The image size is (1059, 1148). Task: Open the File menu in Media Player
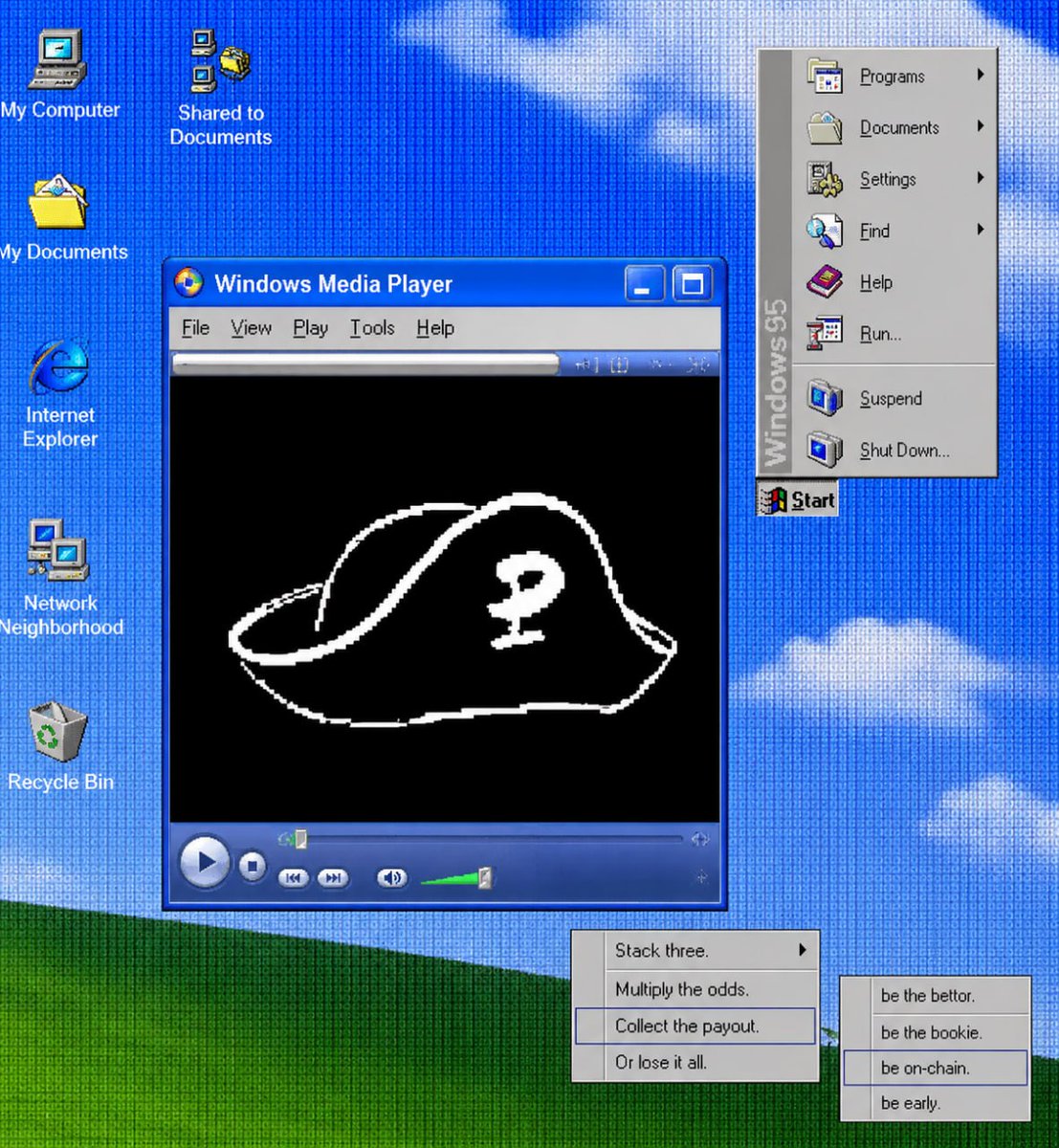pos(195,328)
